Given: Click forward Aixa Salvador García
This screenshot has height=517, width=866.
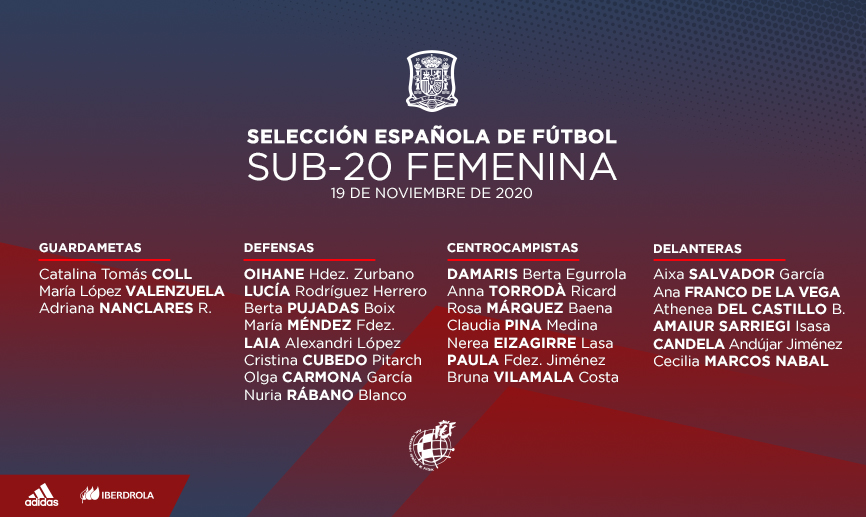Looking at the screenshot, I should pyautogui.click(x=738, y=274).
